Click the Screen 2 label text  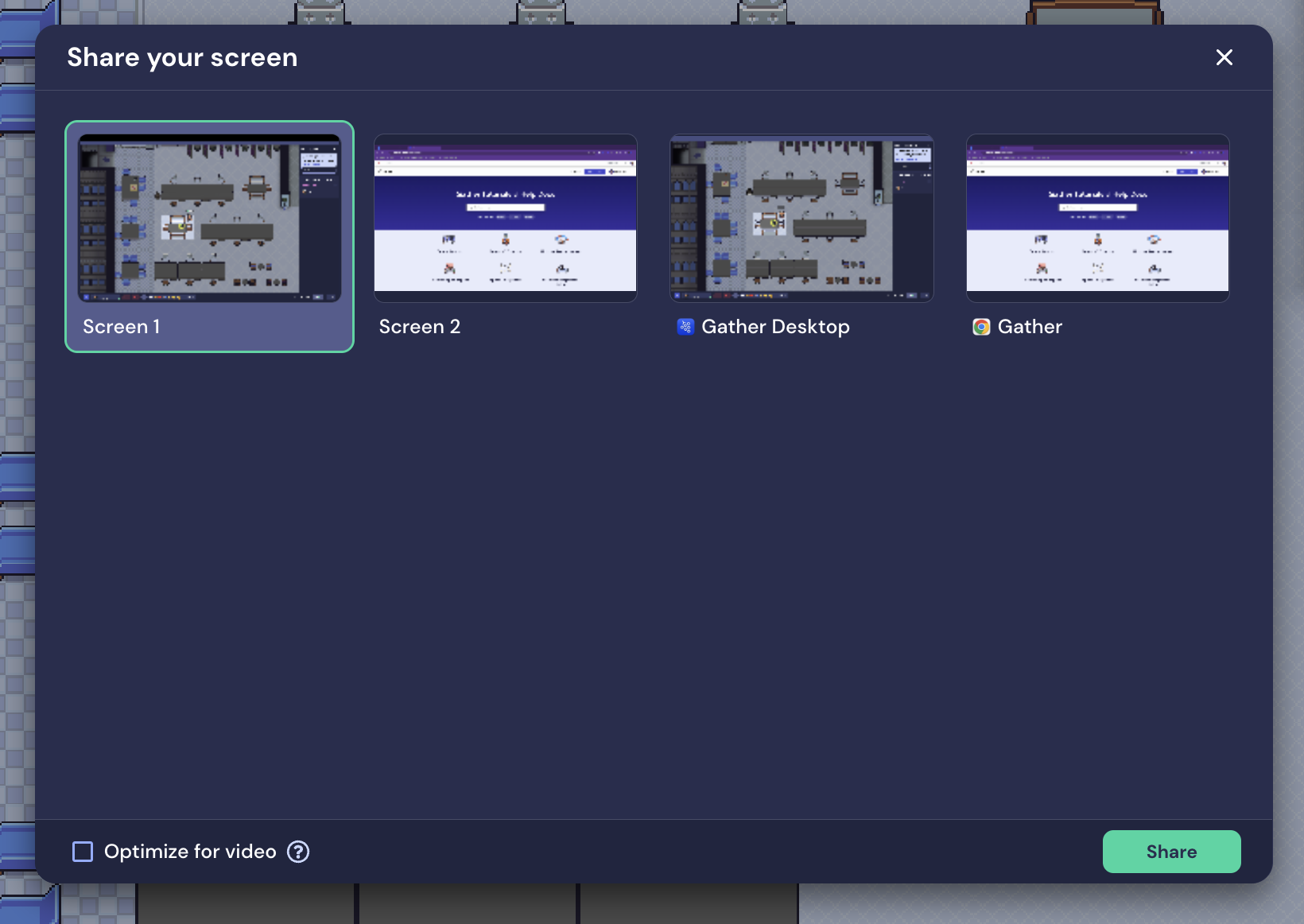(419, 326)
